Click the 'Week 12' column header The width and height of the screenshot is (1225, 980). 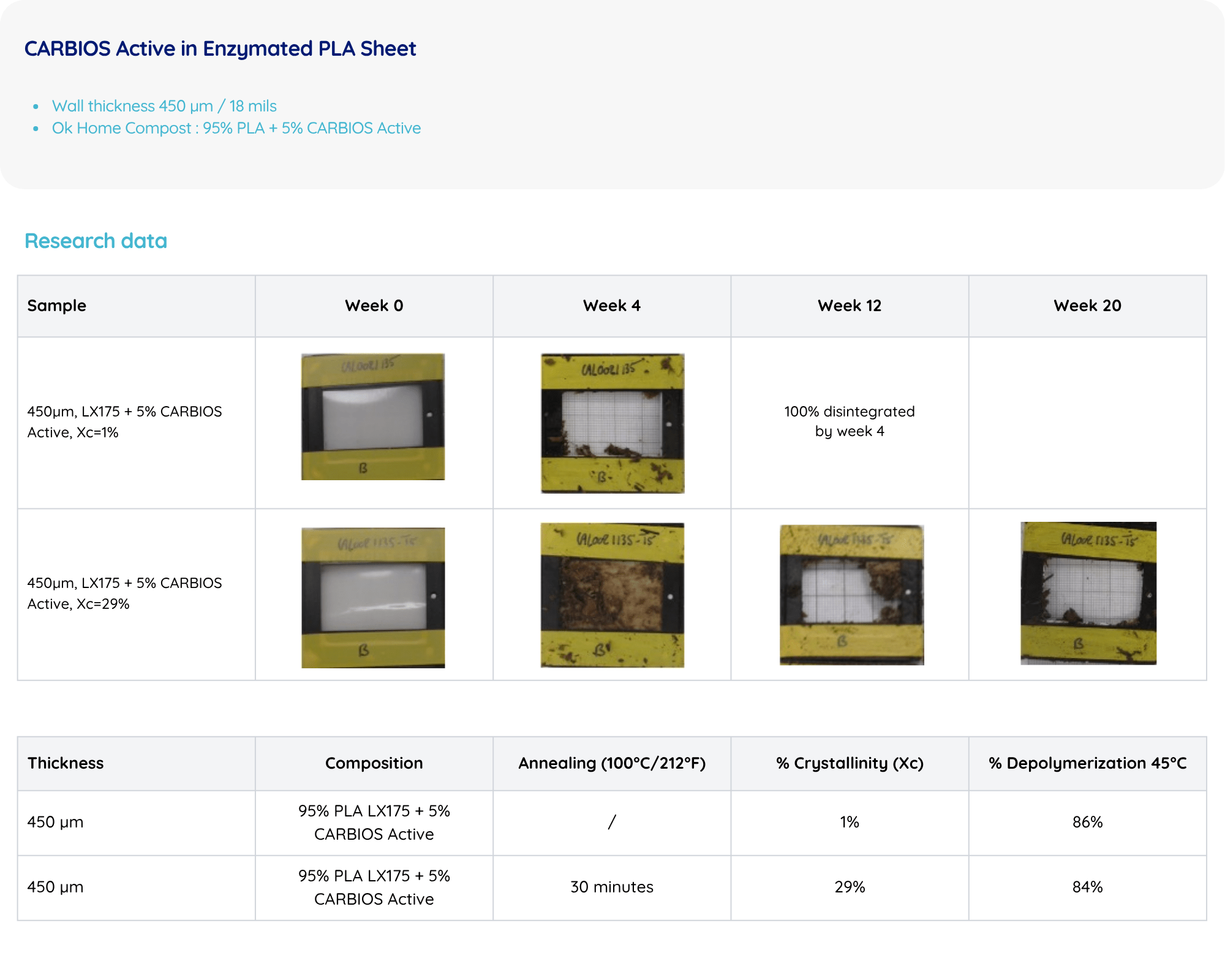(x=850, y=306)
